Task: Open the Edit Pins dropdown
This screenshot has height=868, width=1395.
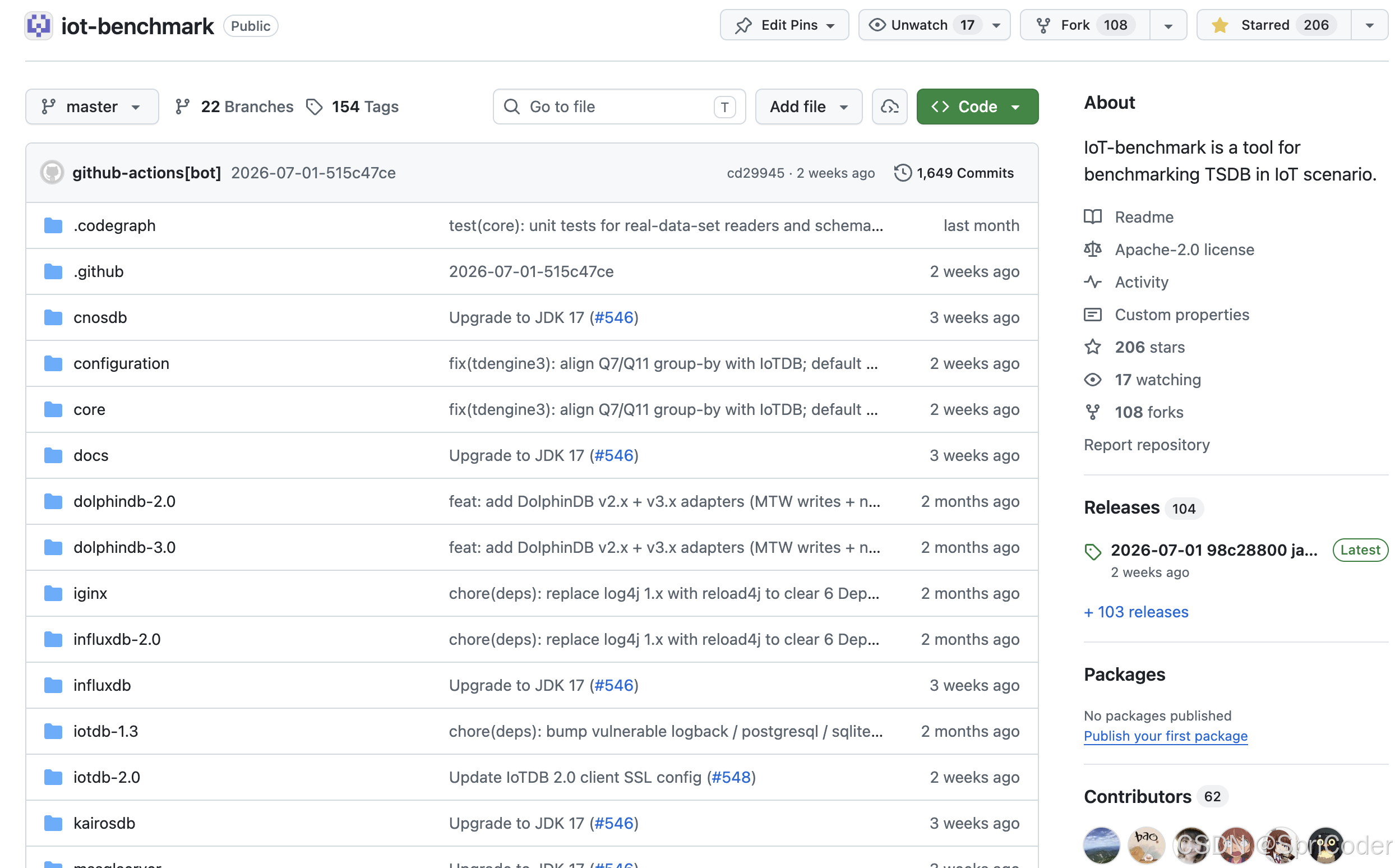Action: tap(786, 25)
